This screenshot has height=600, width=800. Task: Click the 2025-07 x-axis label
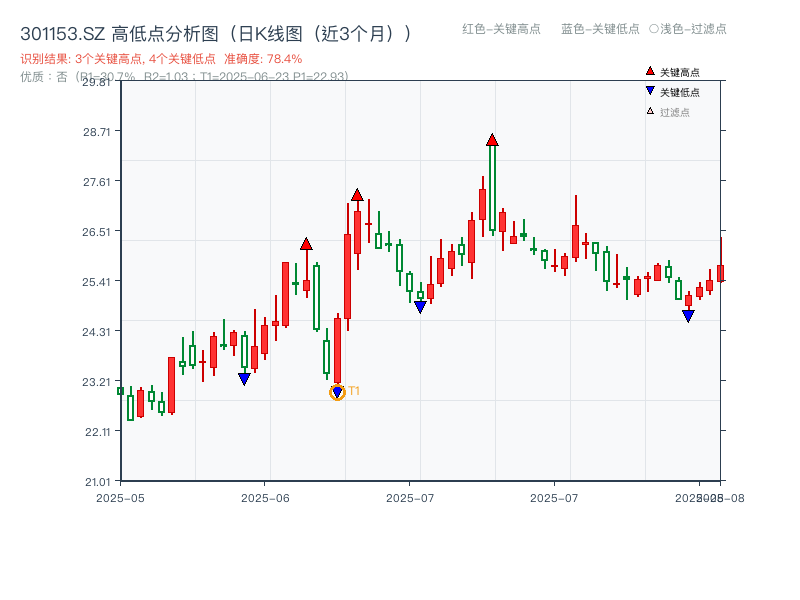click(410, 495)
